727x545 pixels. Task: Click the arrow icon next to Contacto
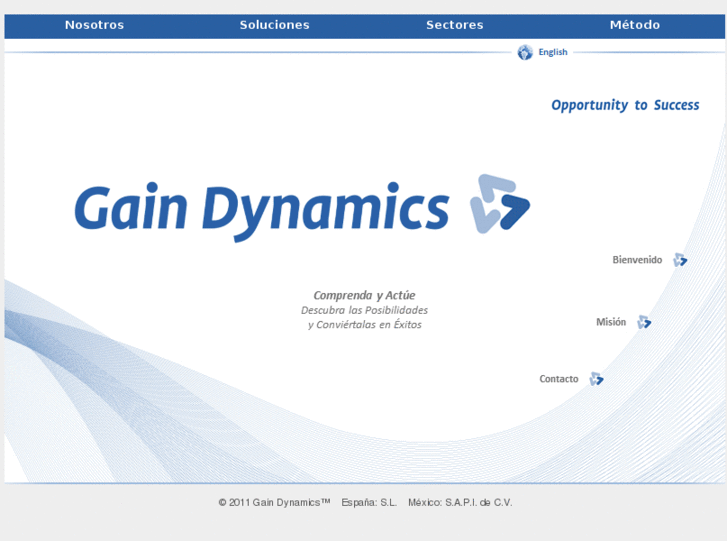pos(596,379)
